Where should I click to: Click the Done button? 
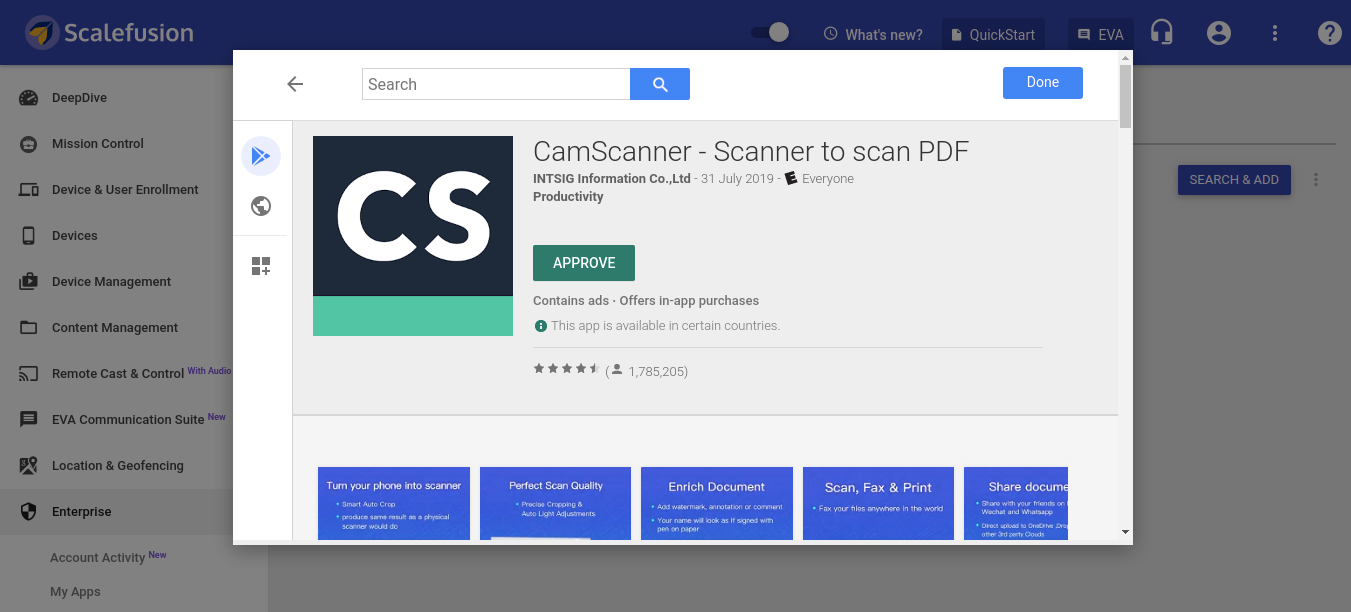coord(1043,83)
